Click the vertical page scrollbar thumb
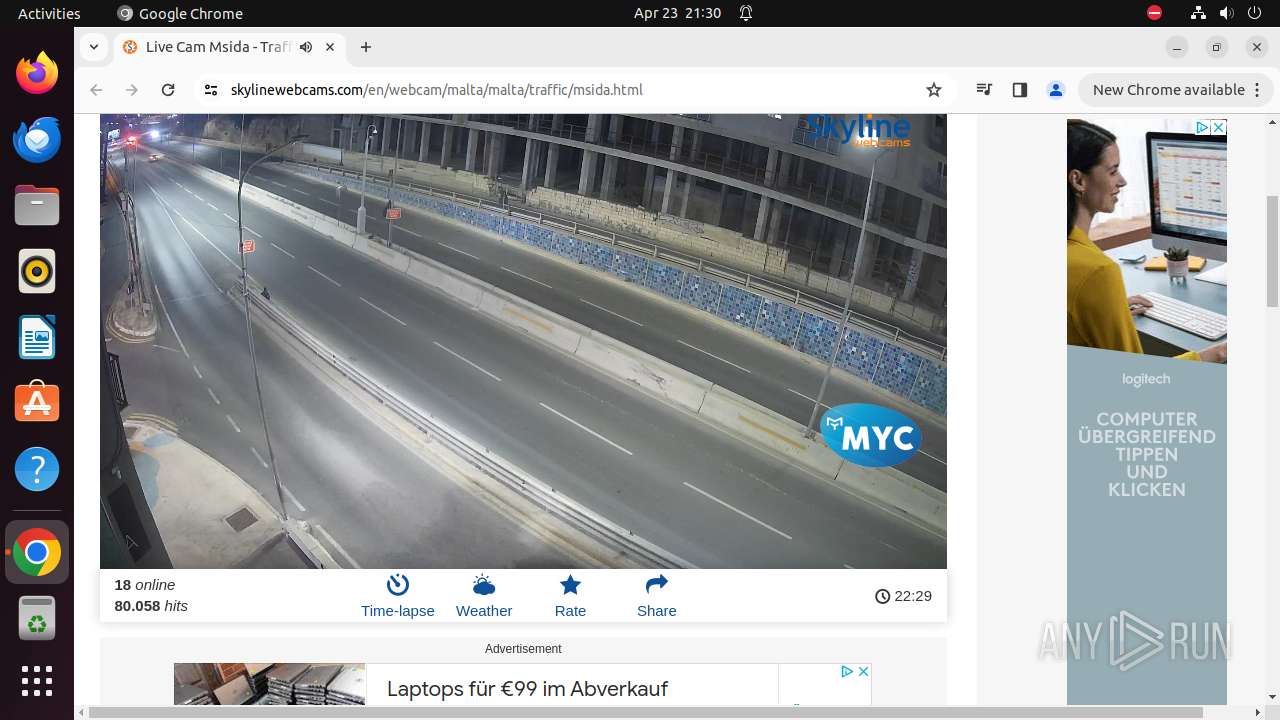 [1272, 250]
